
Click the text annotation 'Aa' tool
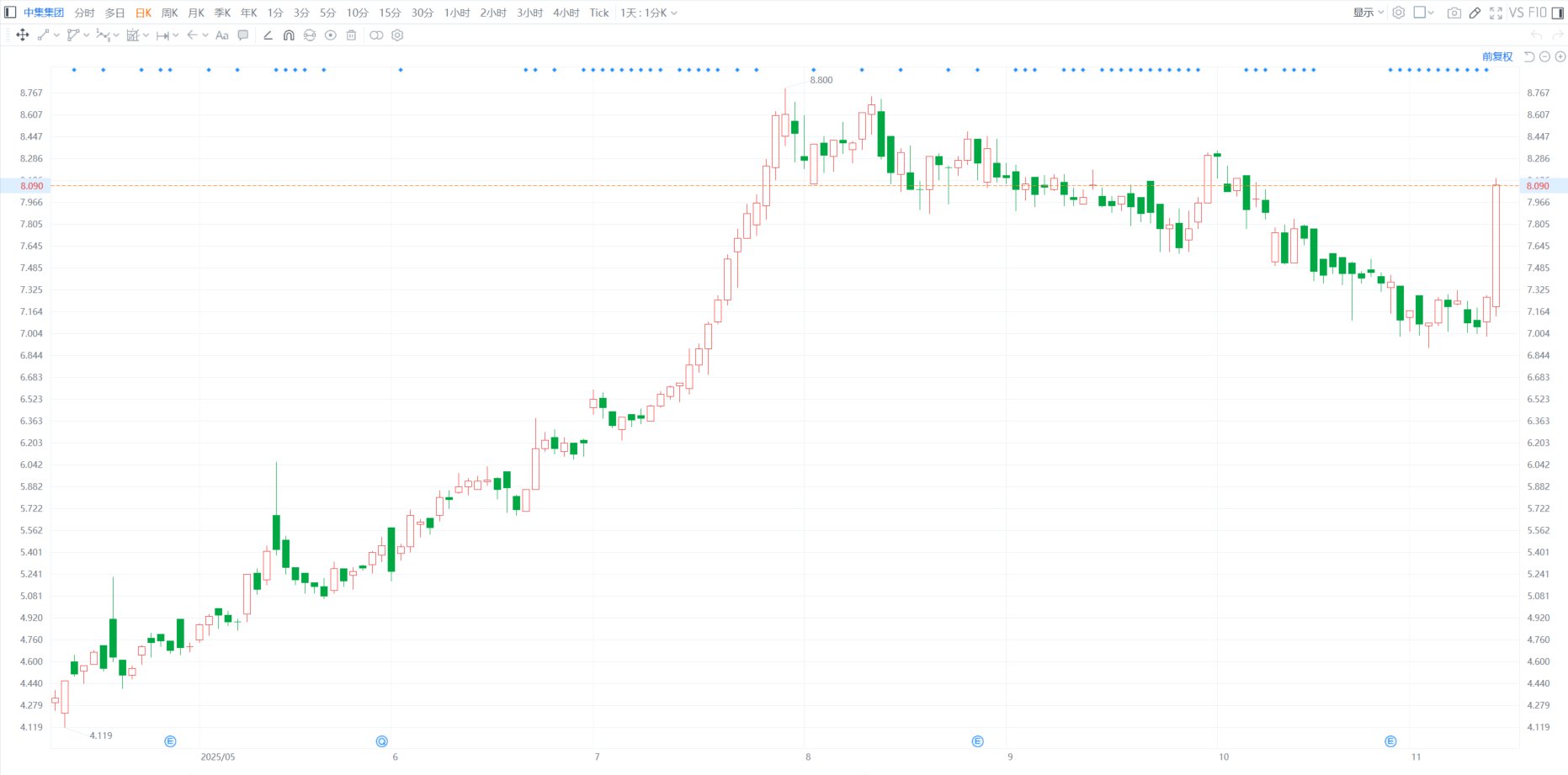click(x=222, y=35)
